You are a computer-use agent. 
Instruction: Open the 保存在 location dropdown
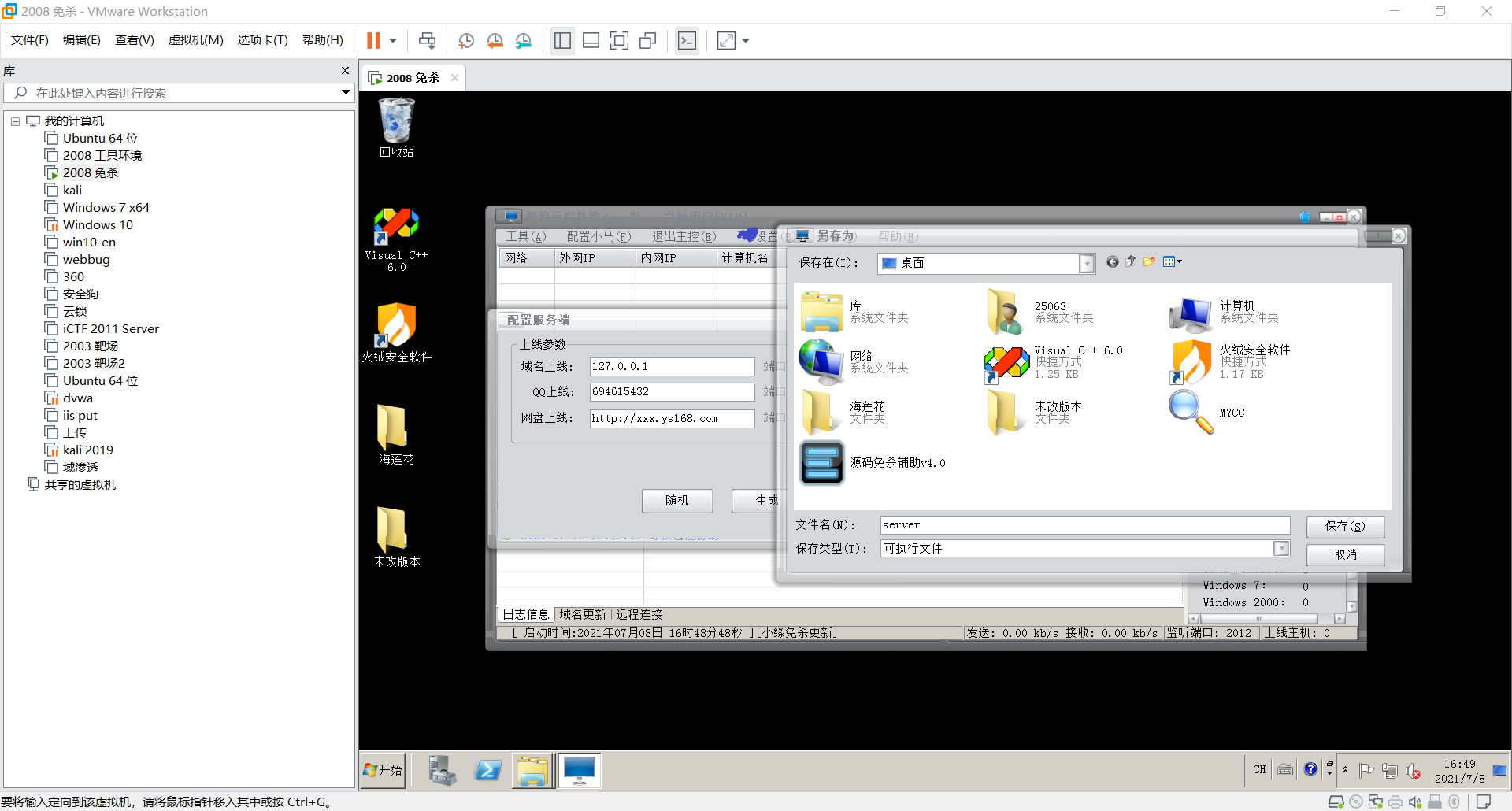pos(1087,263)
